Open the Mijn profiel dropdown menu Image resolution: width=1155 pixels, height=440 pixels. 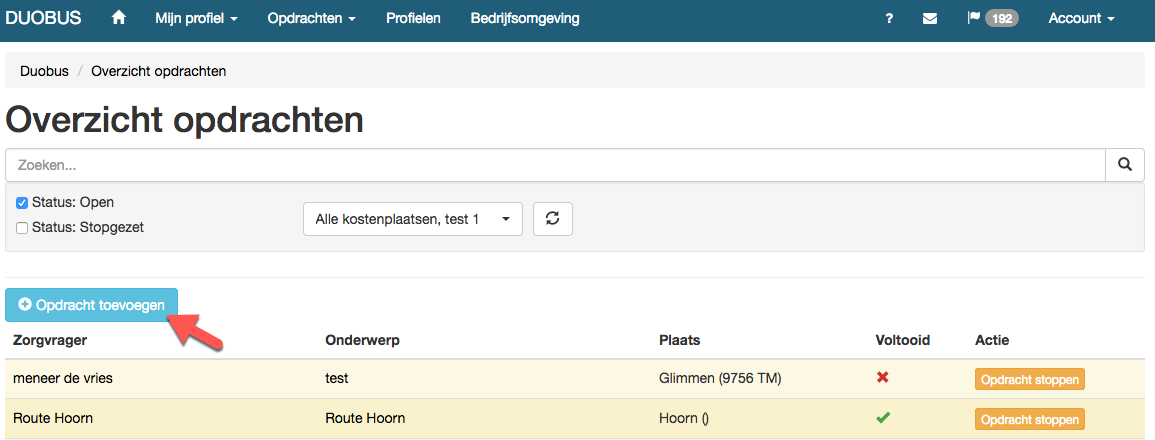196,19
